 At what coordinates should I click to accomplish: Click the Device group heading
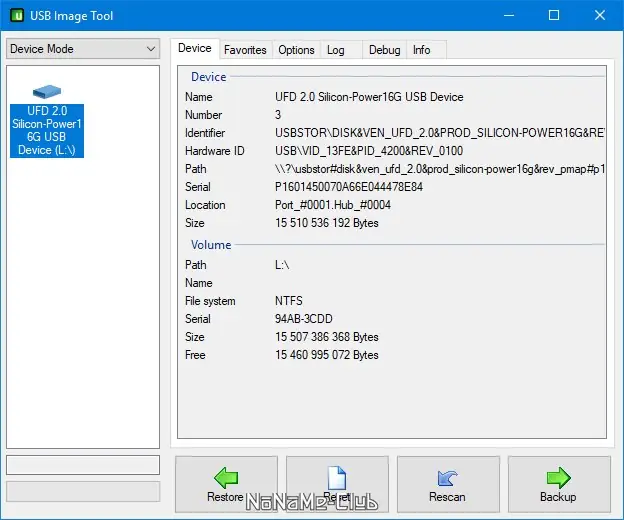209,77
